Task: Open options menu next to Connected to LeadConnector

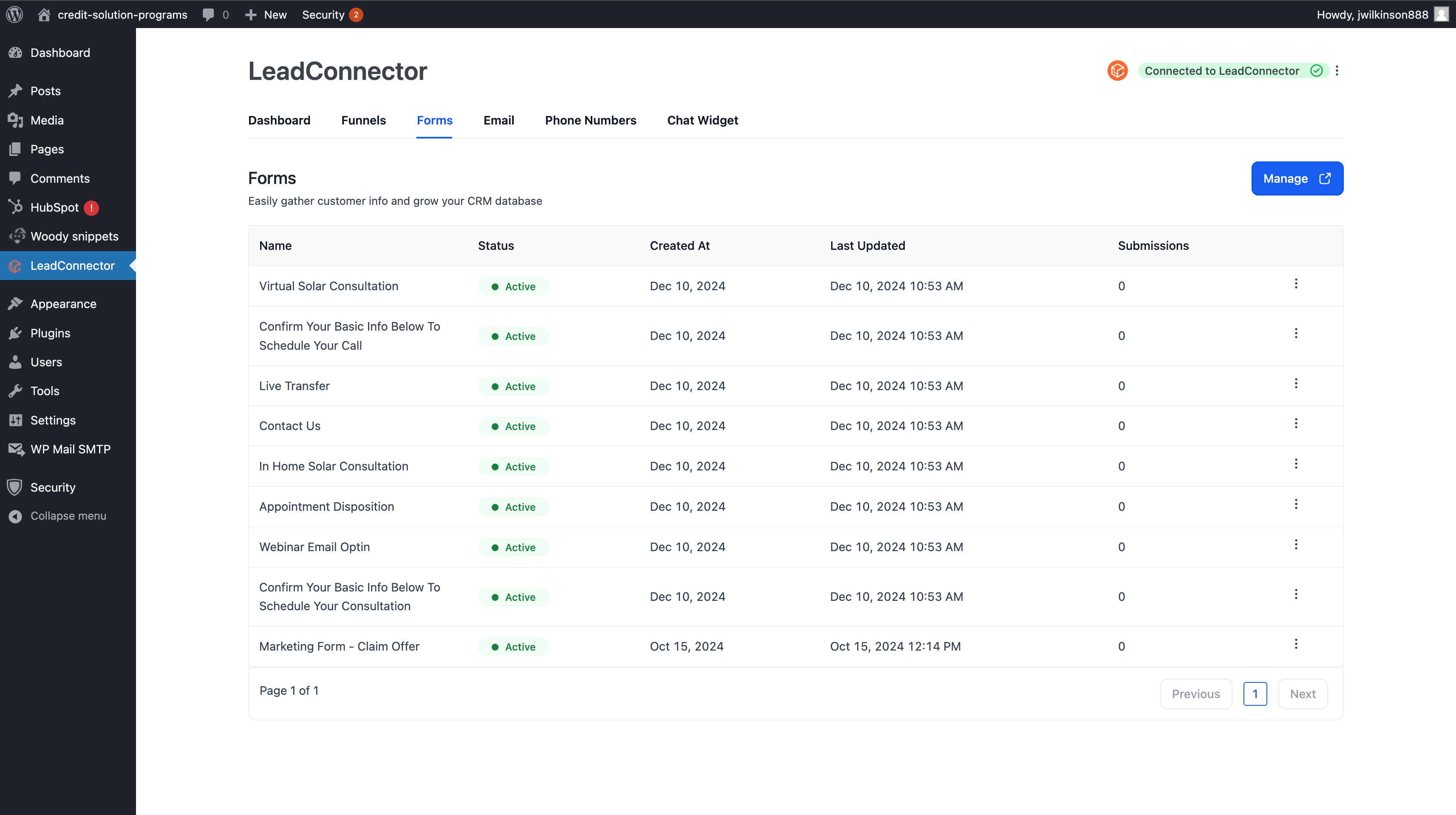Action: point(1337,71)
